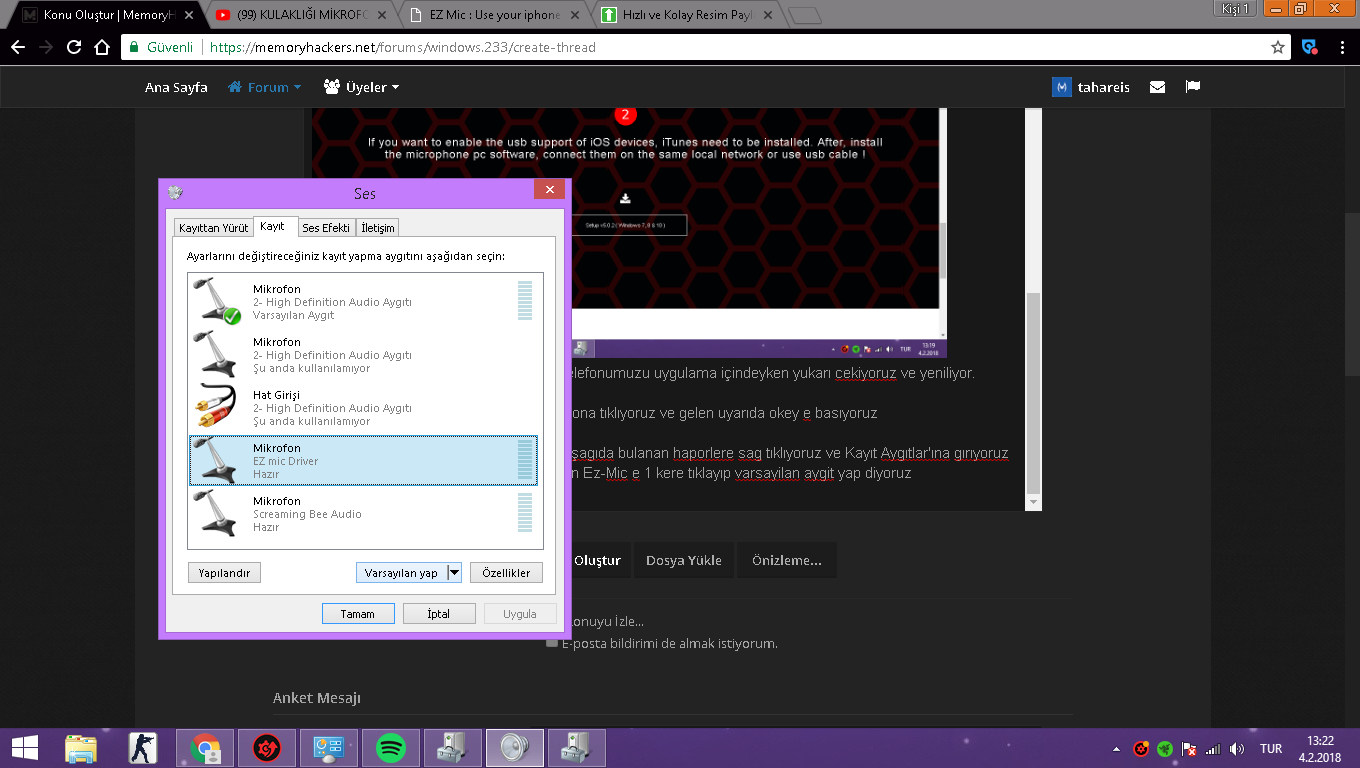Viewport: 1360px width, 768px height.
Task: Click the embedded setup image thumbnail
Action: tap(628, 232)
